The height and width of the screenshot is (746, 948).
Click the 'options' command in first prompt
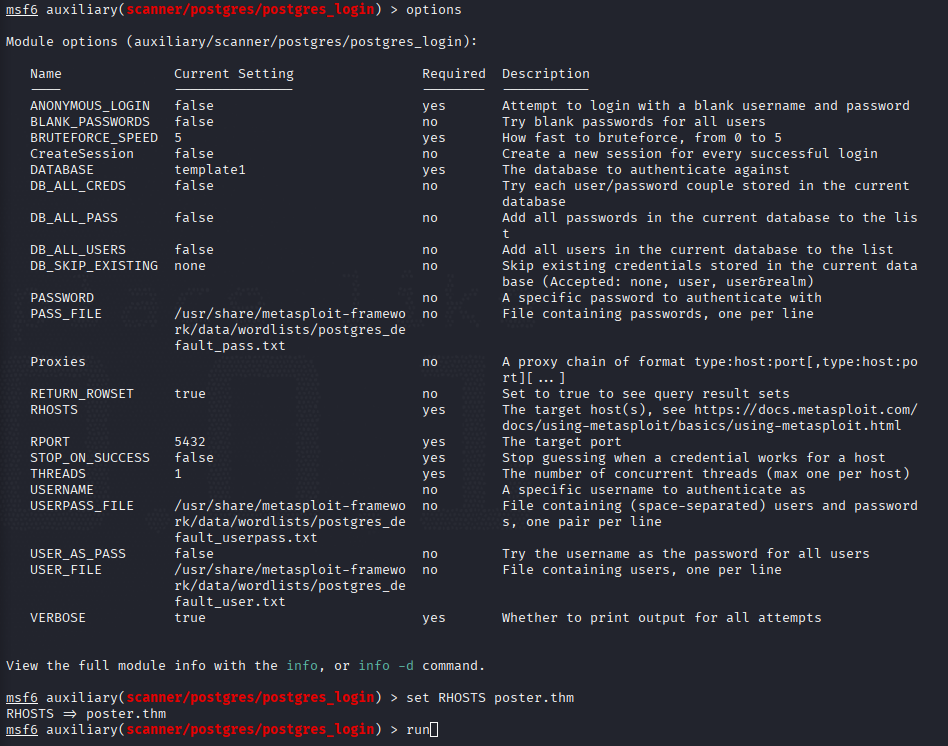click(x=433, y=10)
